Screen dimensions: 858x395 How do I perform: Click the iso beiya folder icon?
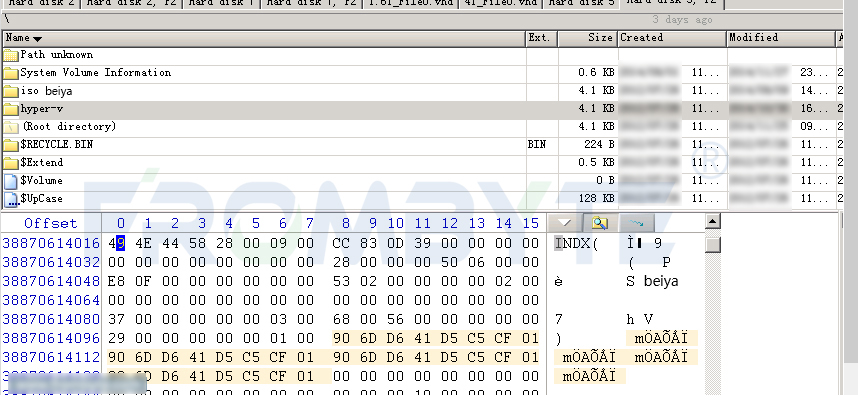point(11,91)
